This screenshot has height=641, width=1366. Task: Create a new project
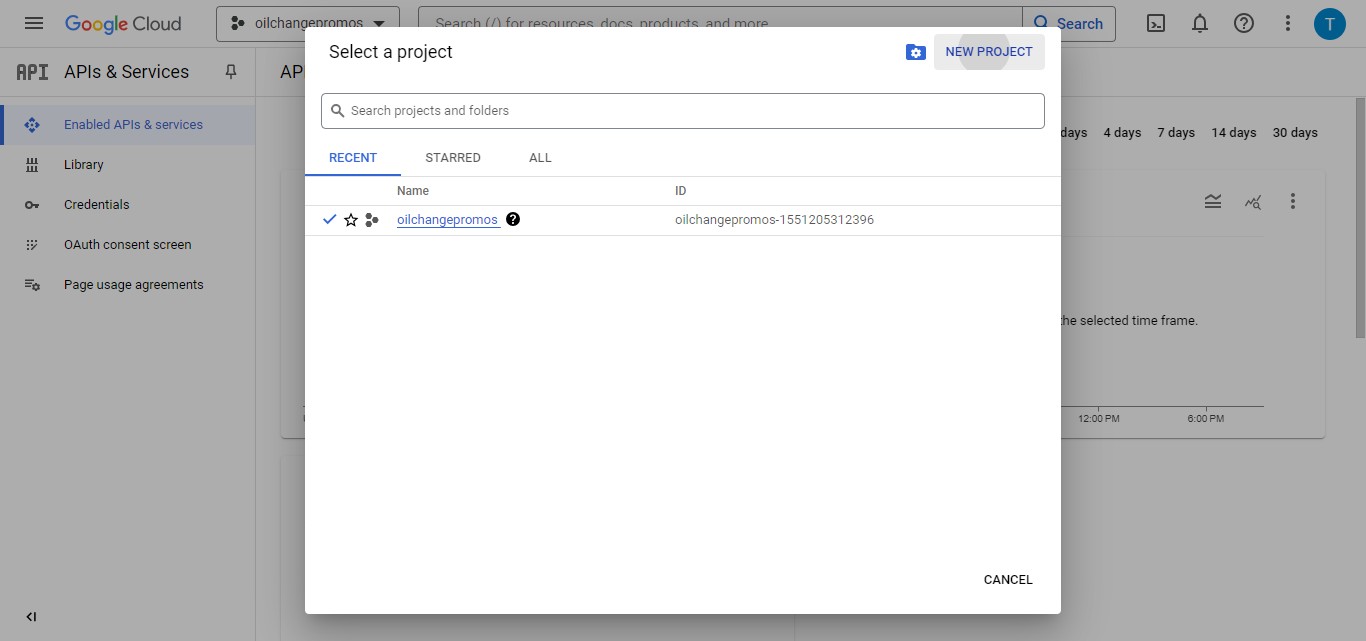pos(989,51)
